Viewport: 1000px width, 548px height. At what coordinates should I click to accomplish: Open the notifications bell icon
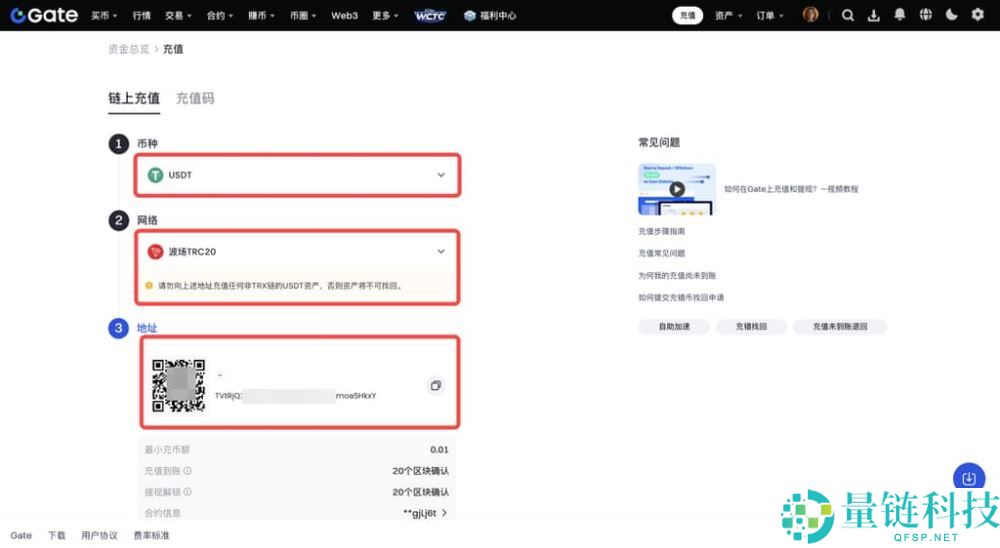(x=900, y=15)
